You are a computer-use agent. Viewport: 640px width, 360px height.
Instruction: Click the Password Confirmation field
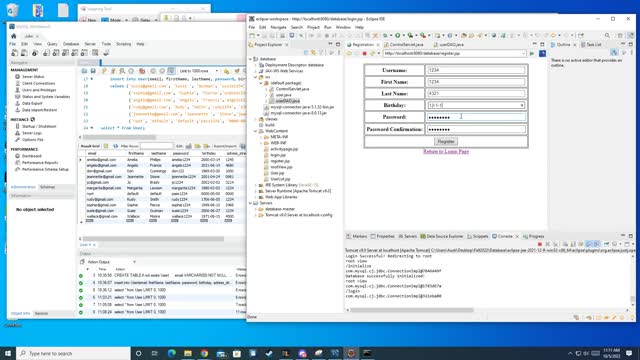pyautogui.click(x=476, y=129)
